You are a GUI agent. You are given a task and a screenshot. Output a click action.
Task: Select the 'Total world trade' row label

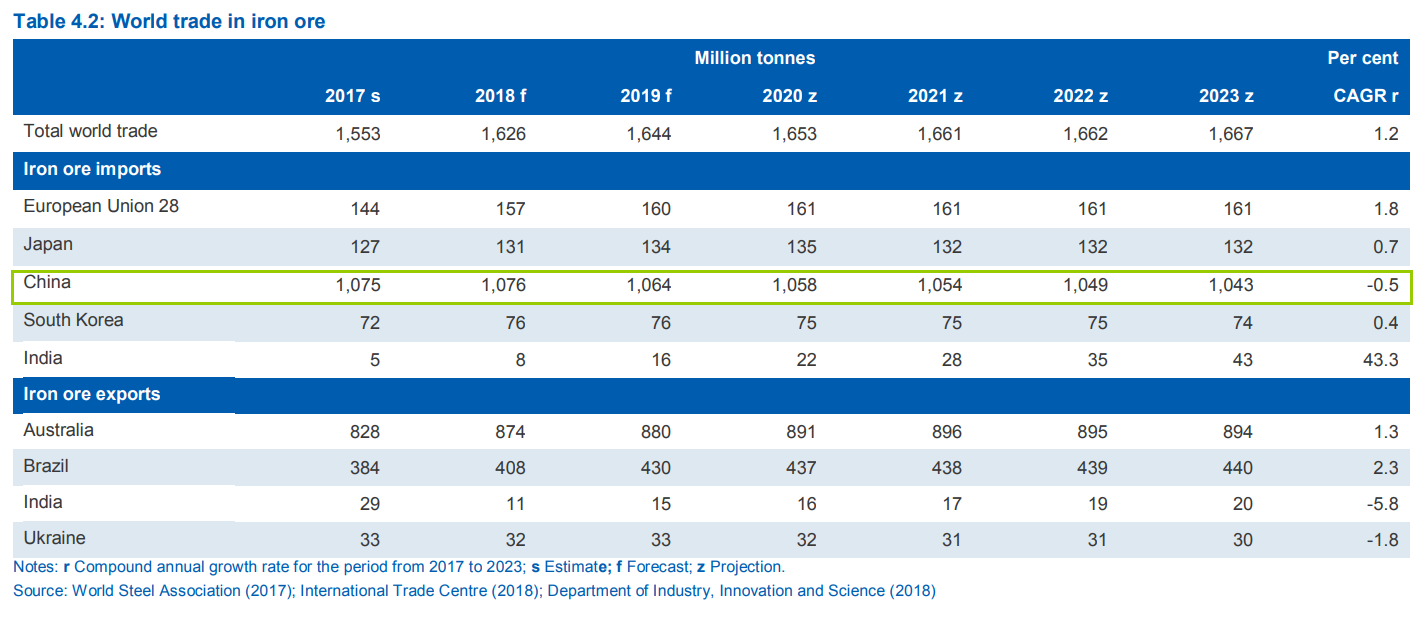(90, 131)
